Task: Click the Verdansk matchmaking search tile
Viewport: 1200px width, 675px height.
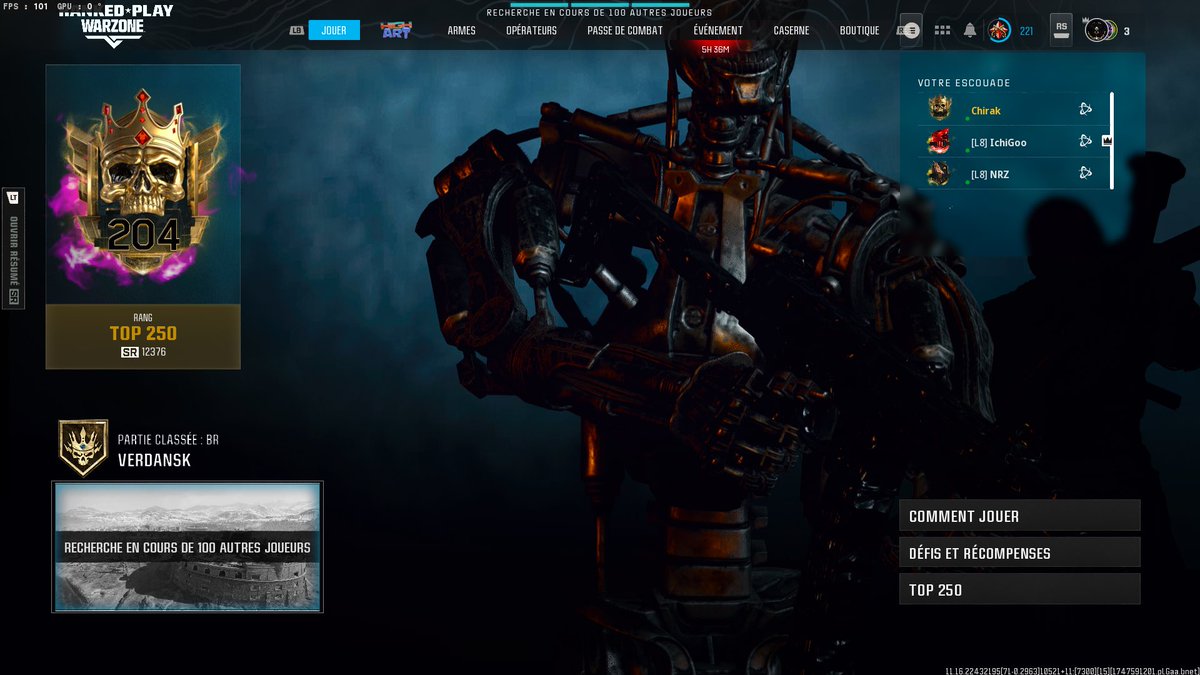Action: pyautogui.click(x=187, y=547)
